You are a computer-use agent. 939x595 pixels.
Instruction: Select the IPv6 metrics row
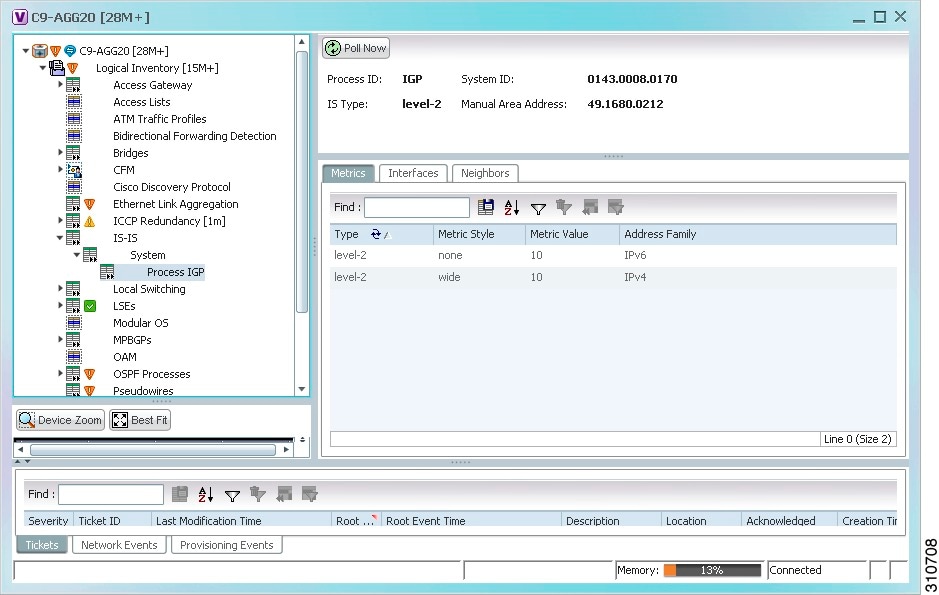(613, 255)
